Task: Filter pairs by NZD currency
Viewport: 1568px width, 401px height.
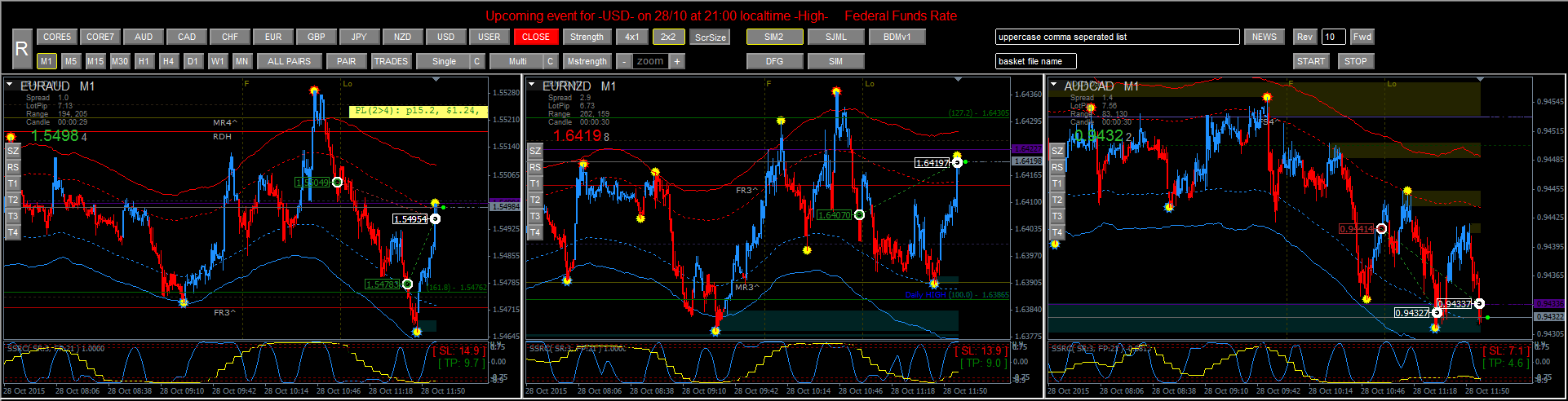Action: pos(402,37)
